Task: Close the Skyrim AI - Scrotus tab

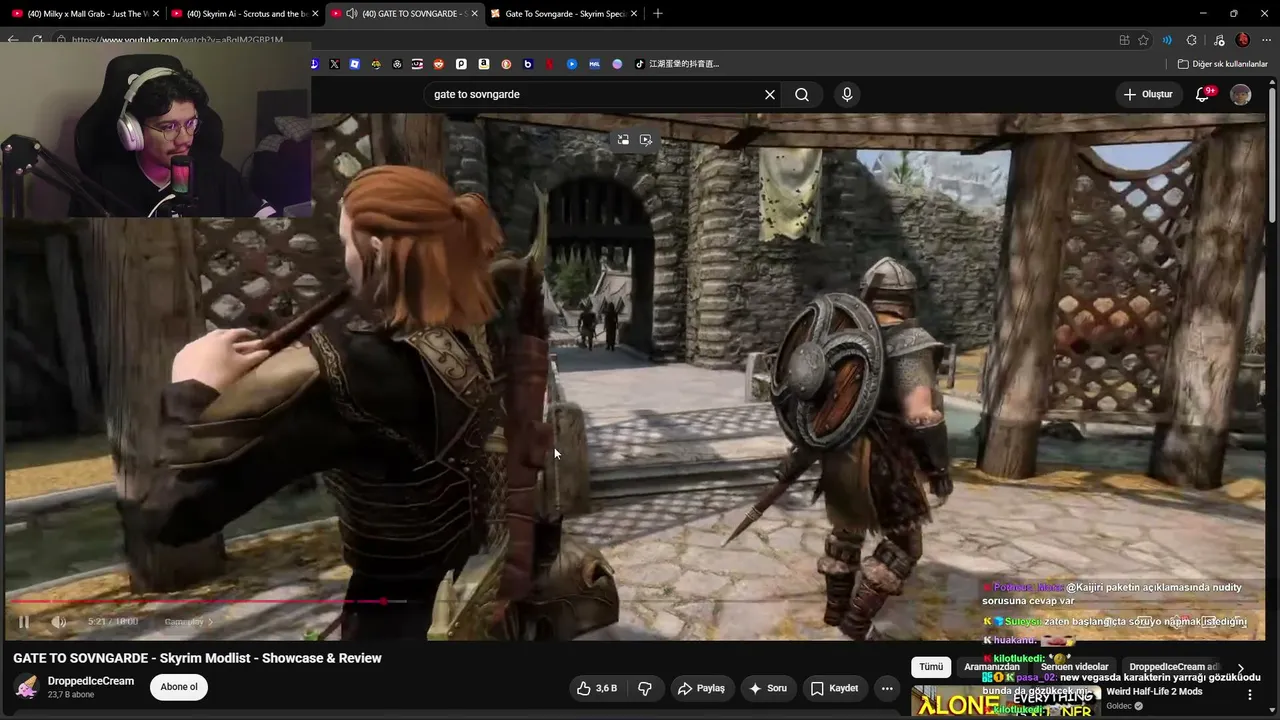Action: pyautogui.click(x=315, y=14)
